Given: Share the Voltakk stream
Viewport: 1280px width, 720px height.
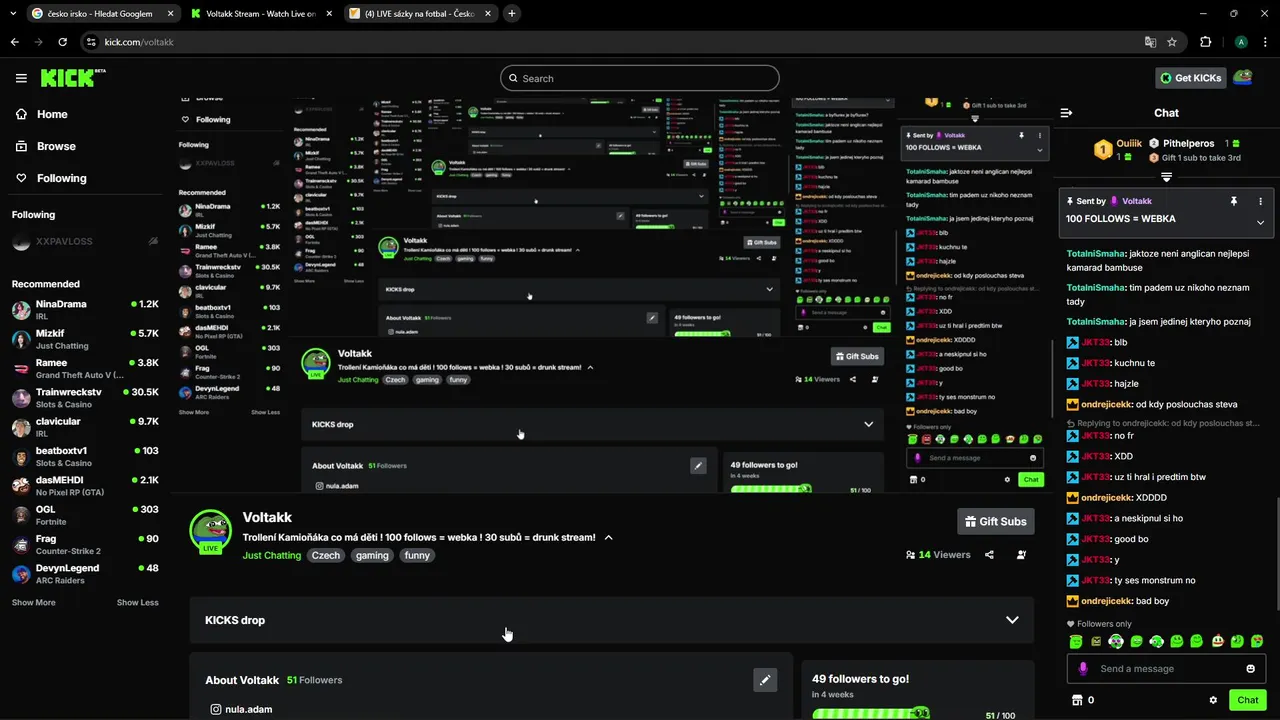Looking at the screenshot, I should click(989, 555).
